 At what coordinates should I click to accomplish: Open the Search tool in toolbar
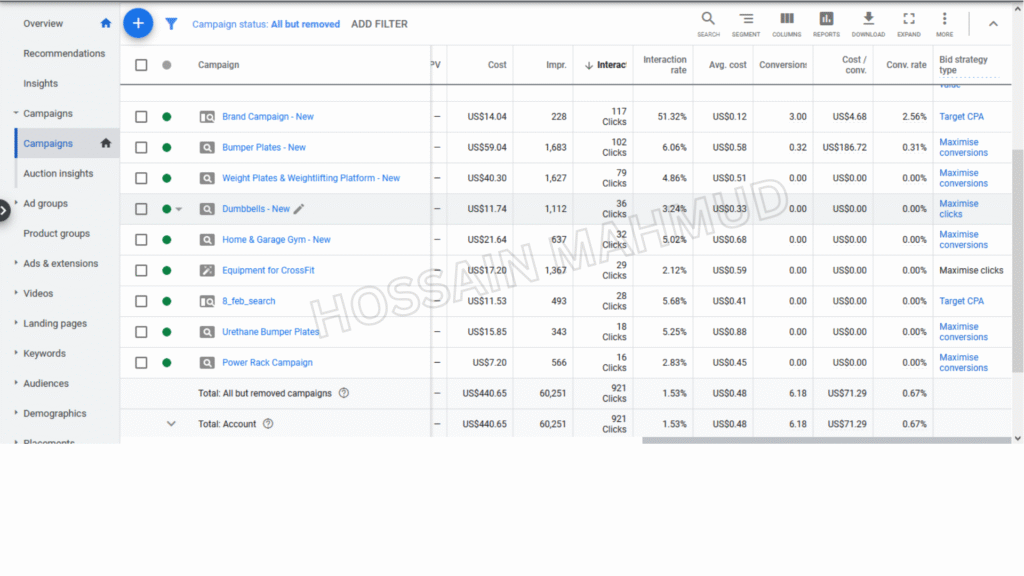[708, 24]
